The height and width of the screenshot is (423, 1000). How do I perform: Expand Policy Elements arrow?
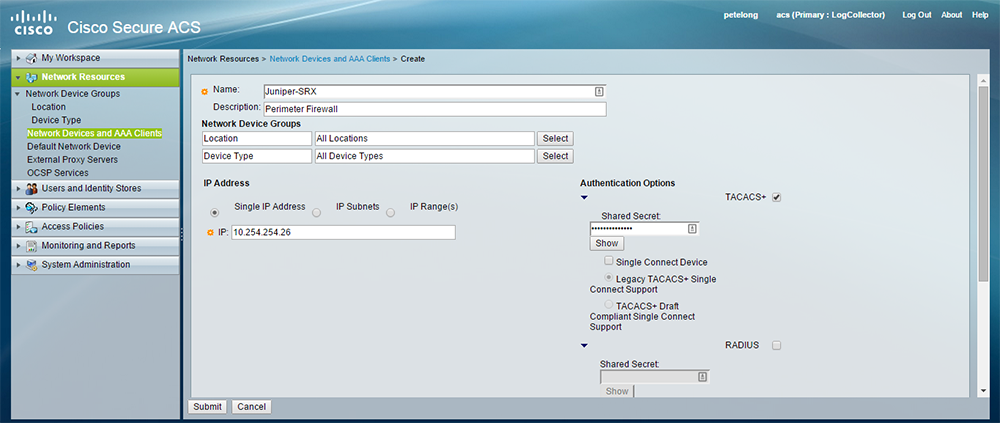tap(18, 208)
